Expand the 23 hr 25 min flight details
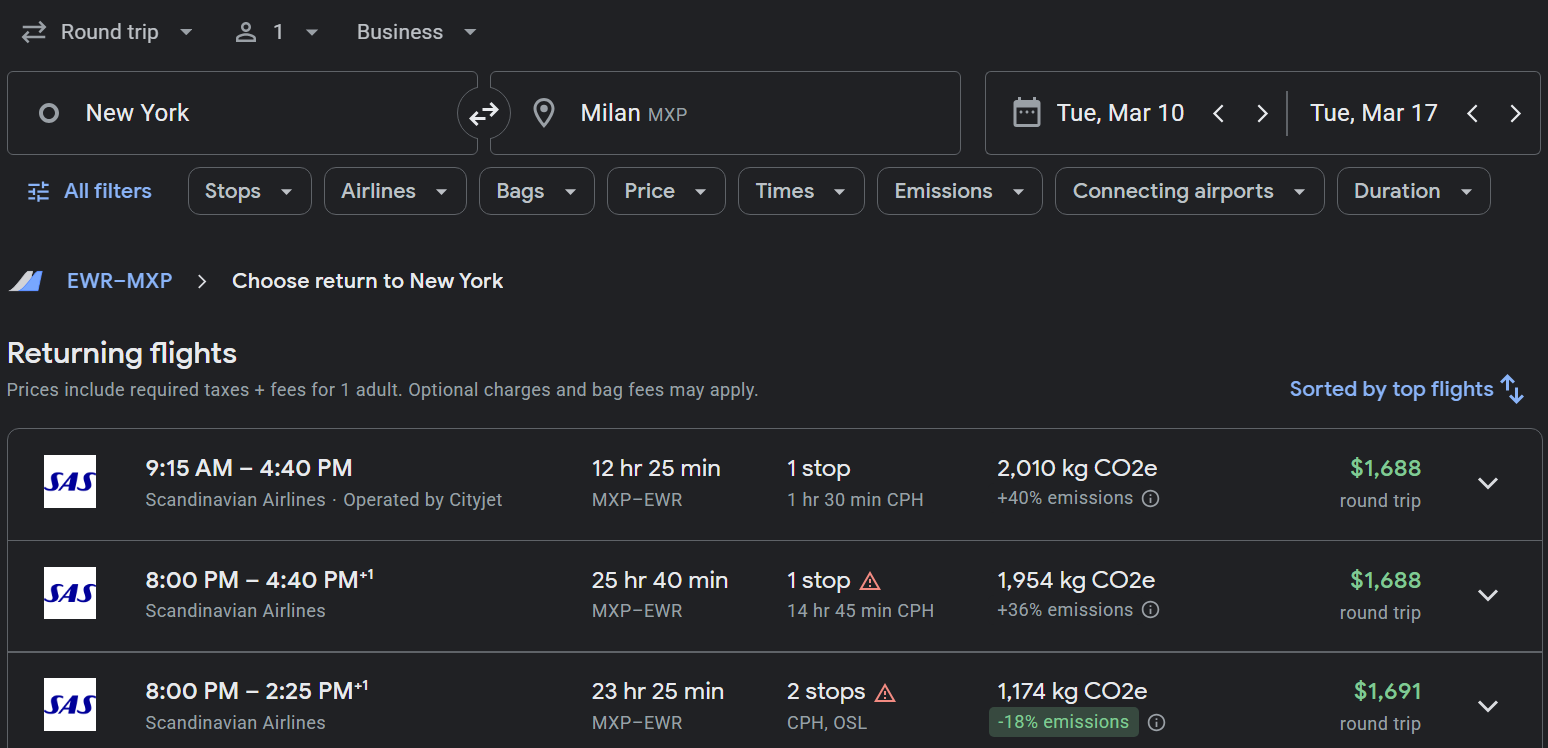The image size is (1548, 748). pyautogui.click(x=1487, y=706)
